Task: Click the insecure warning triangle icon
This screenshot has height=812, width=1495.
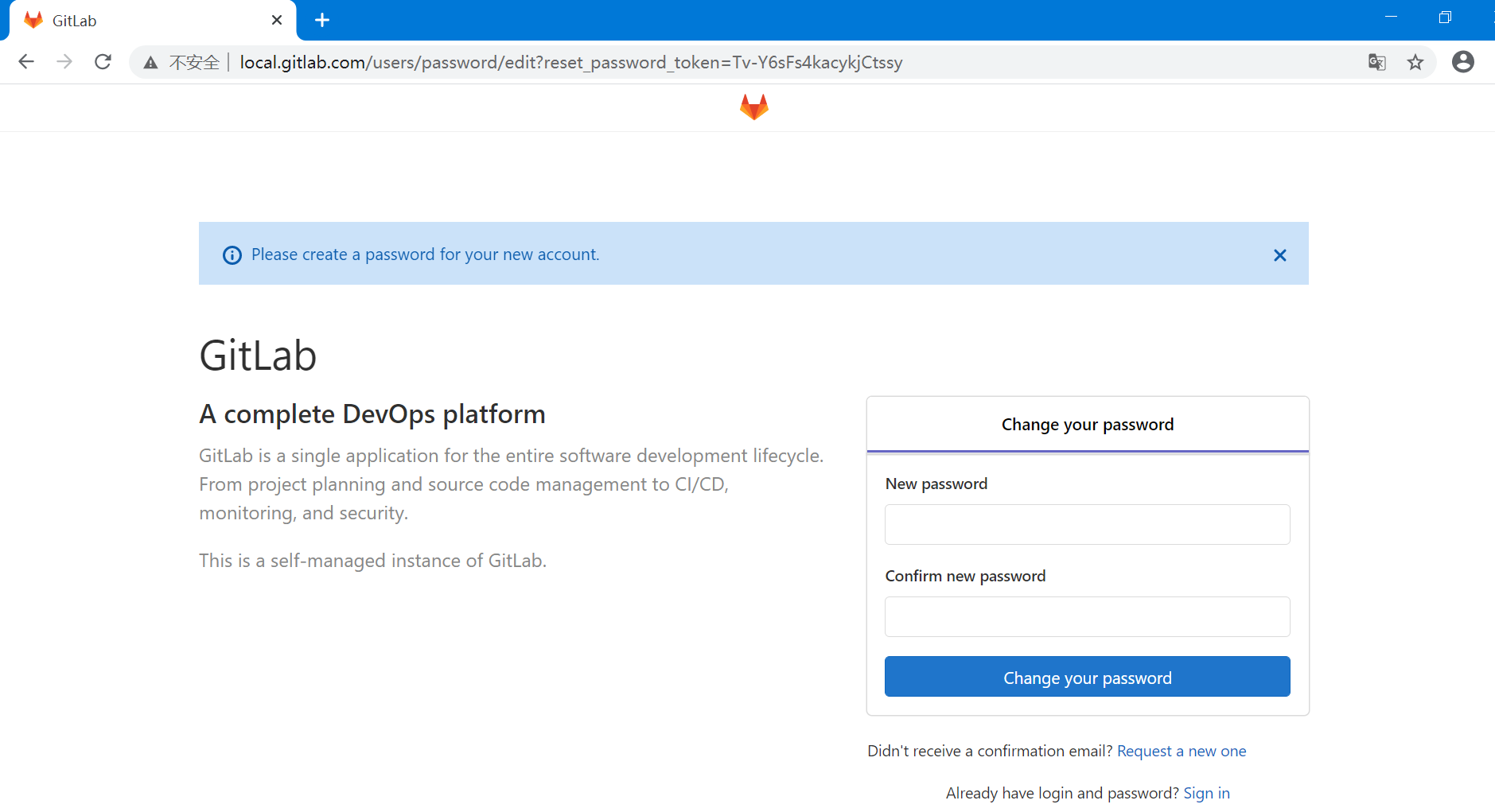Action: point(150,63)
